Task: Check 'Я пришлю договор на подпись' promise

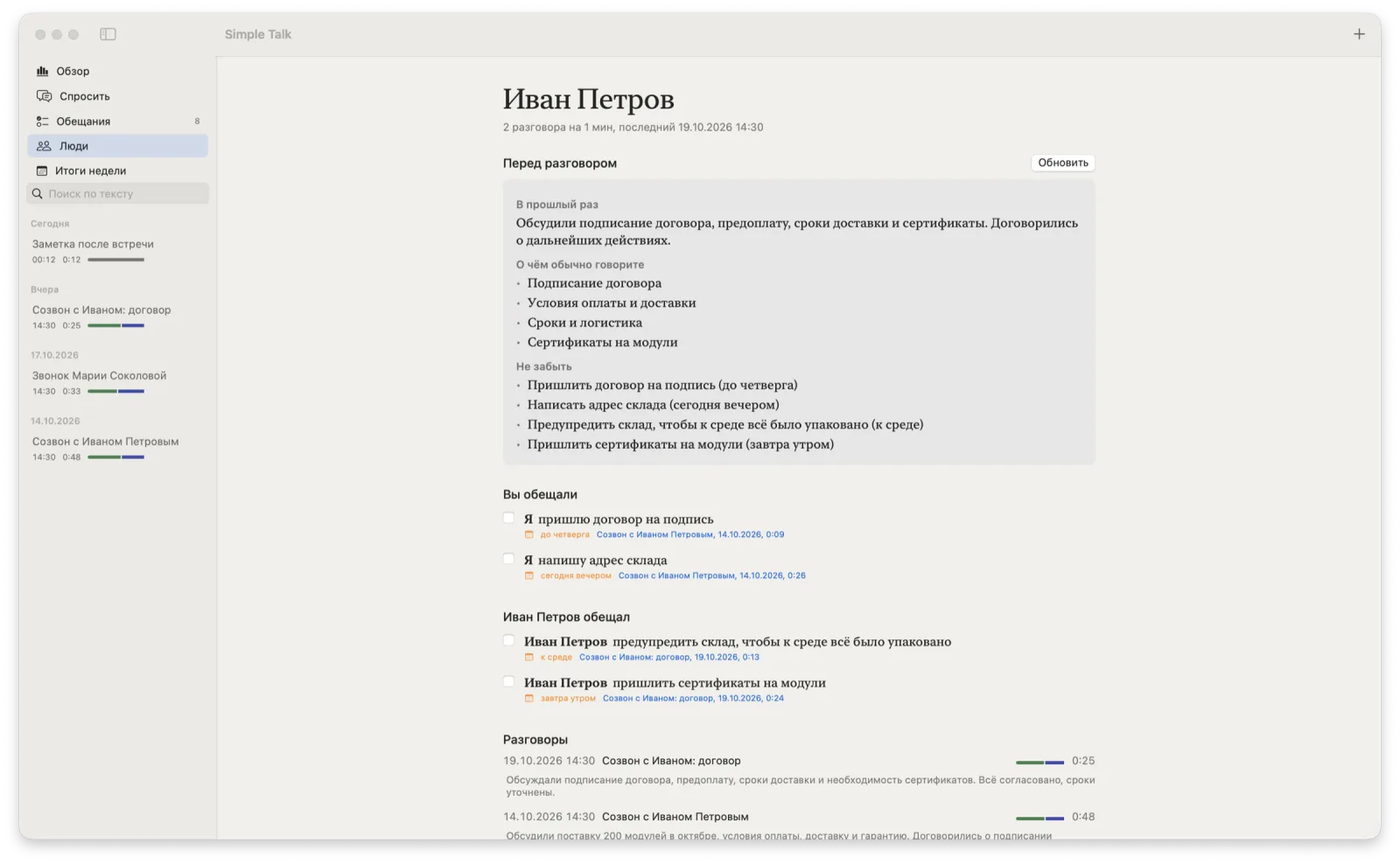Action: coord(508,518)
